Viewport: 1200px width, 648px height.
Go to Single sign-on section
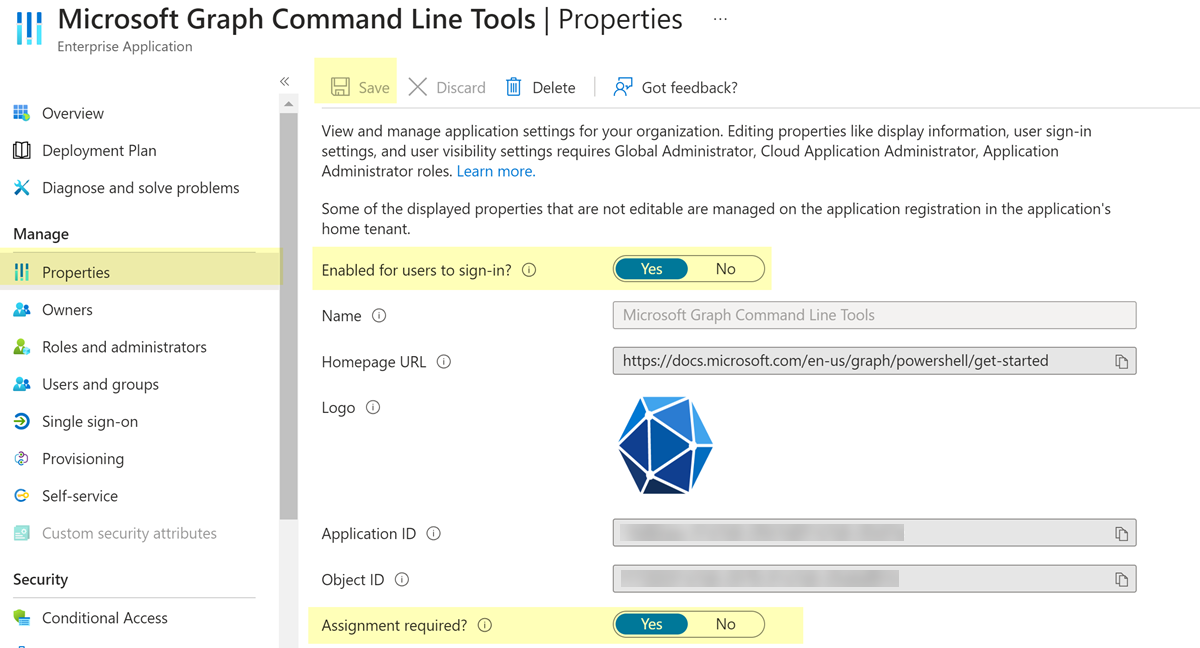coord(90,421)
